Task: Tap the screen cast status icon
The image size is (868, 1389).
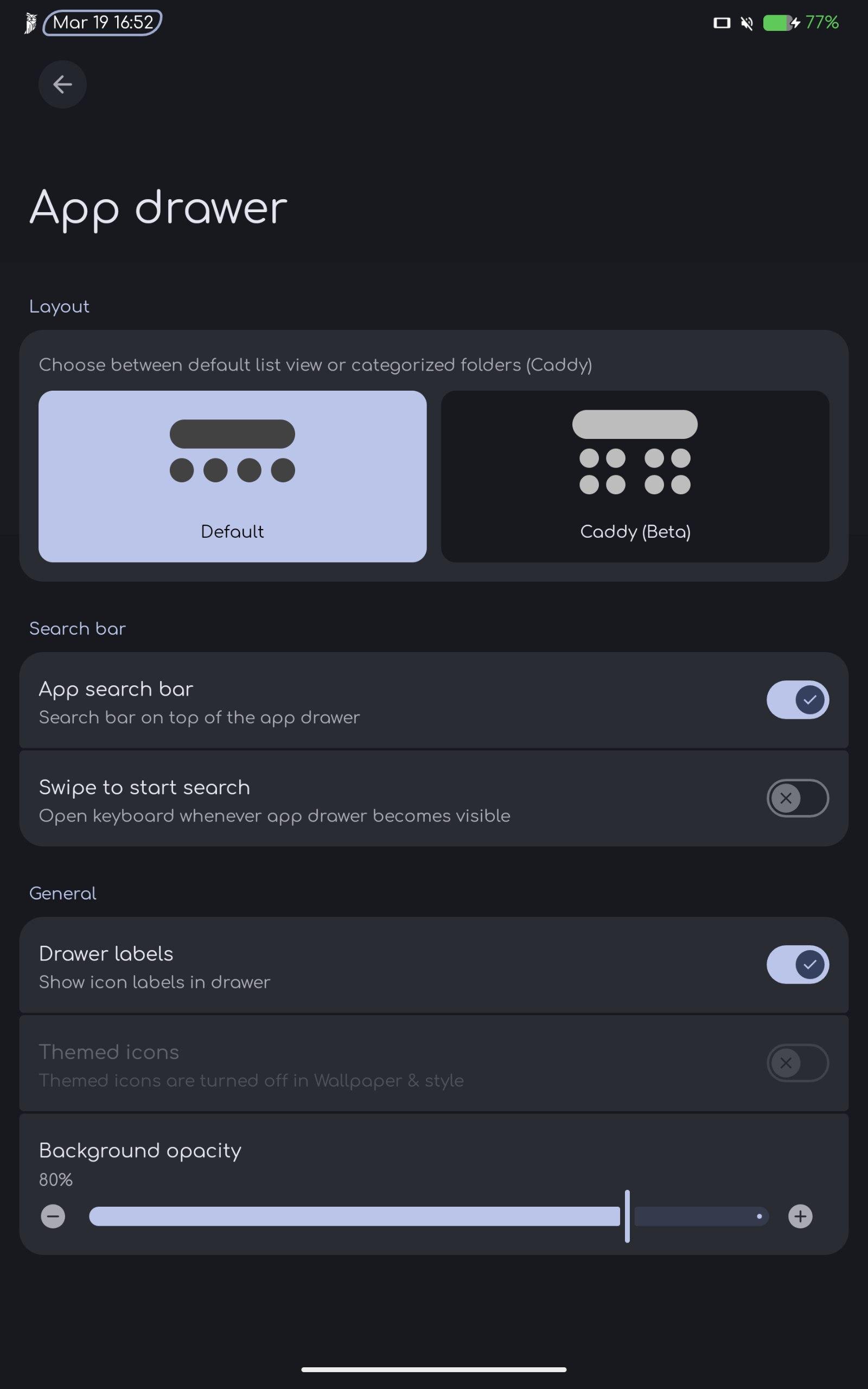Action: (x=722, y=23)
